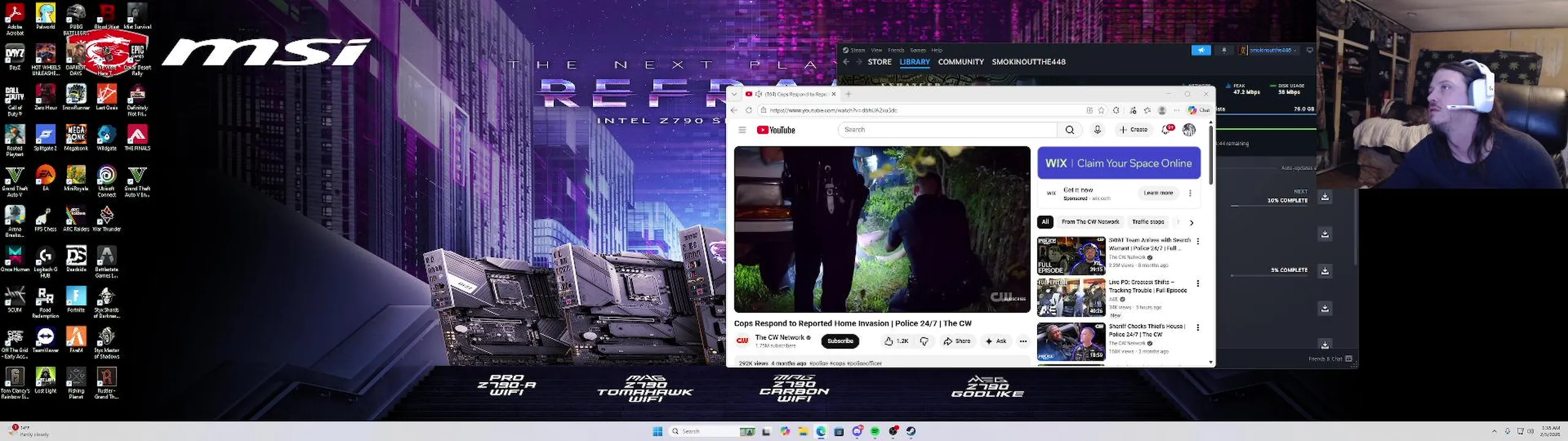Screen dimensions: 1568x441
Task: Click the Edge browser back arrow
Action: (734, 110)
